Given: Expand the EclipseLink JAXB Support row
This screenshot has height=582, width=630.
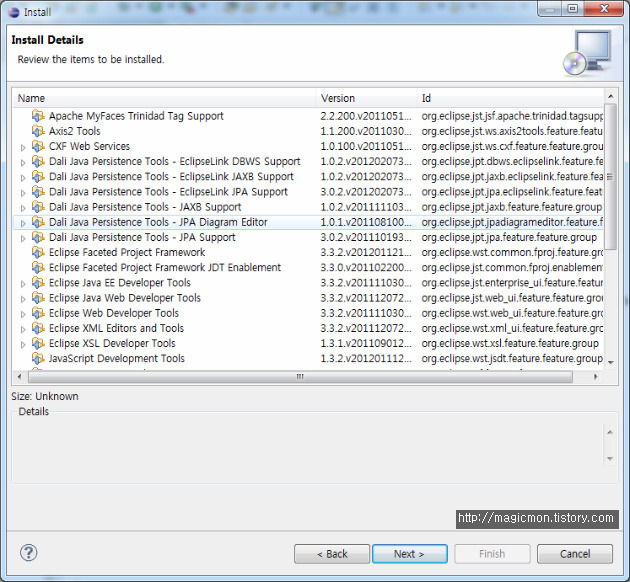Looking at the screenshot, I should pyautogui.click(x=23, y=178).
